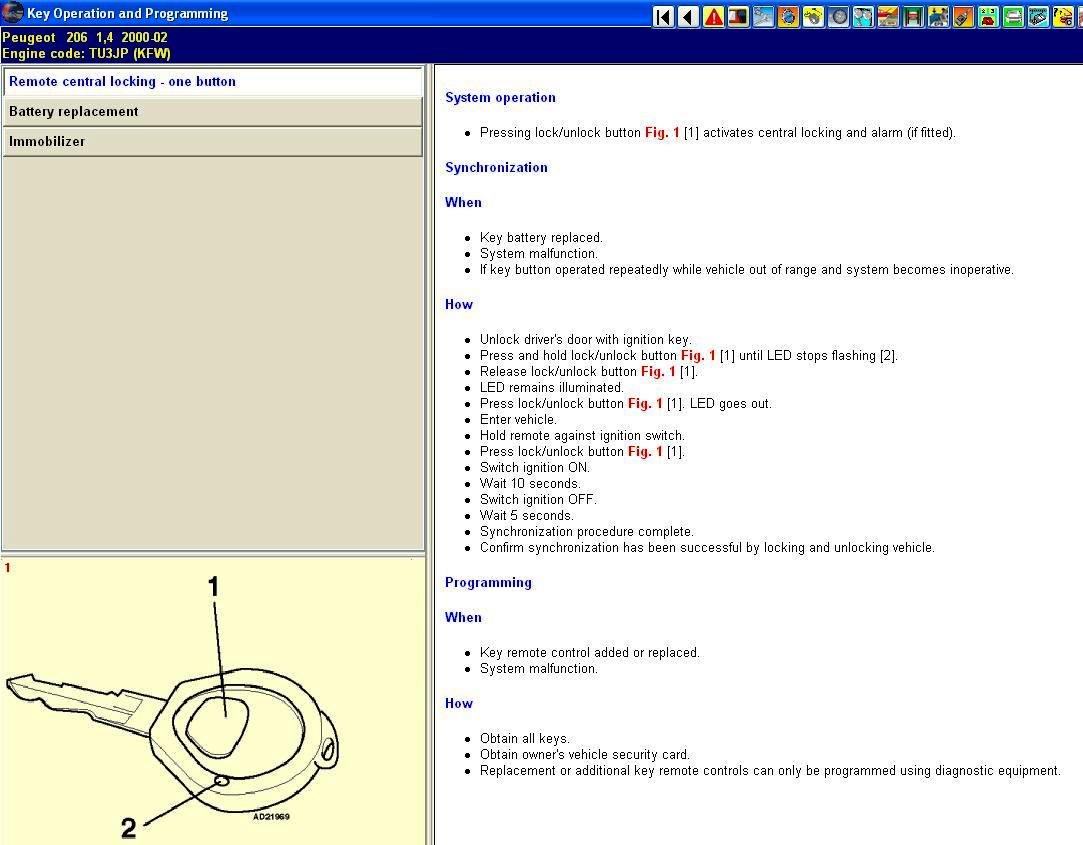The height and width of the screenshot is (845, 1083).
Task: Select the yellow timing belt icon
Action: pos(813,16)
